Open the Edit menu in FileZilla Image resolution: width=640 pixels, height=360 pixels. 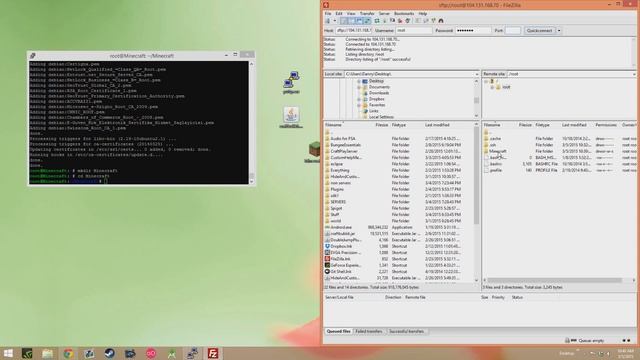click(339, 13)
